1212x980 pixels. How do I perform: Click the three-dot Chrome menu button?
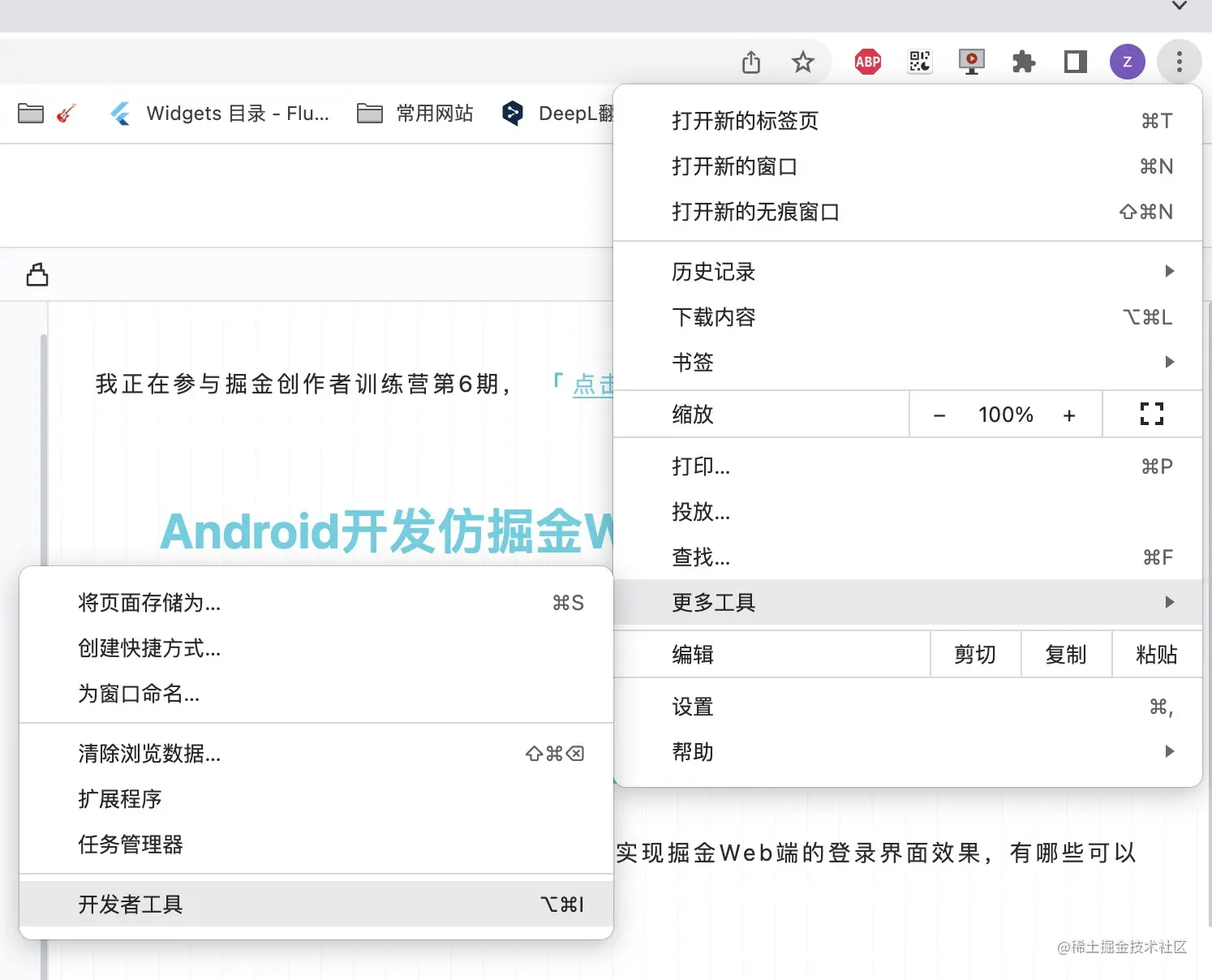tap(1180, 62)
